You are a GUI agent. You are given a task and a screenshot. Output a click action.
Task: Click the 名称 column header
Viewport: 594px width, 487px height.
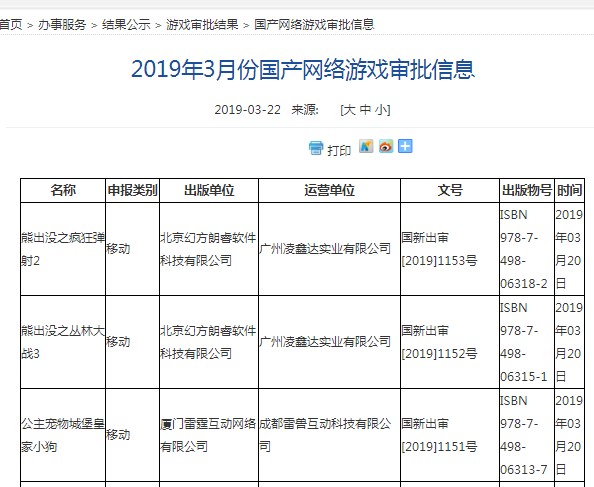63,190
